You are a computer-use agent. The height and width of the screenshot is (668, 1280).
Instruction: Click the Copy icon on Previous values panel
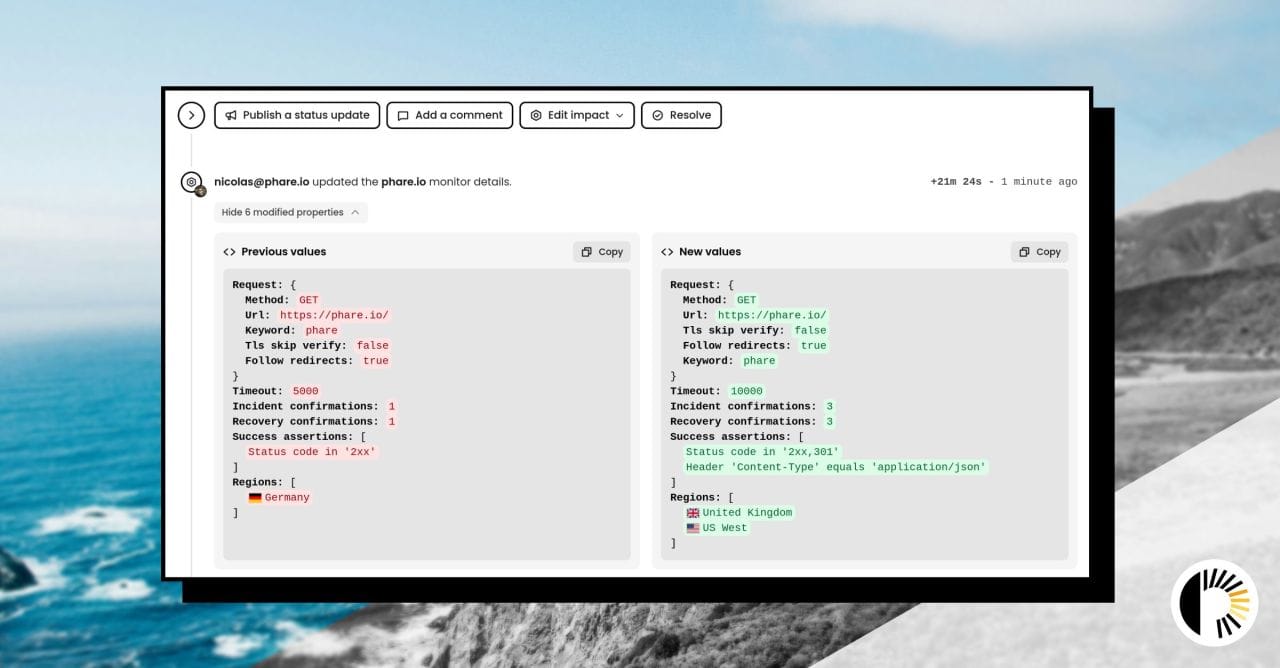[x=588, y=251]
